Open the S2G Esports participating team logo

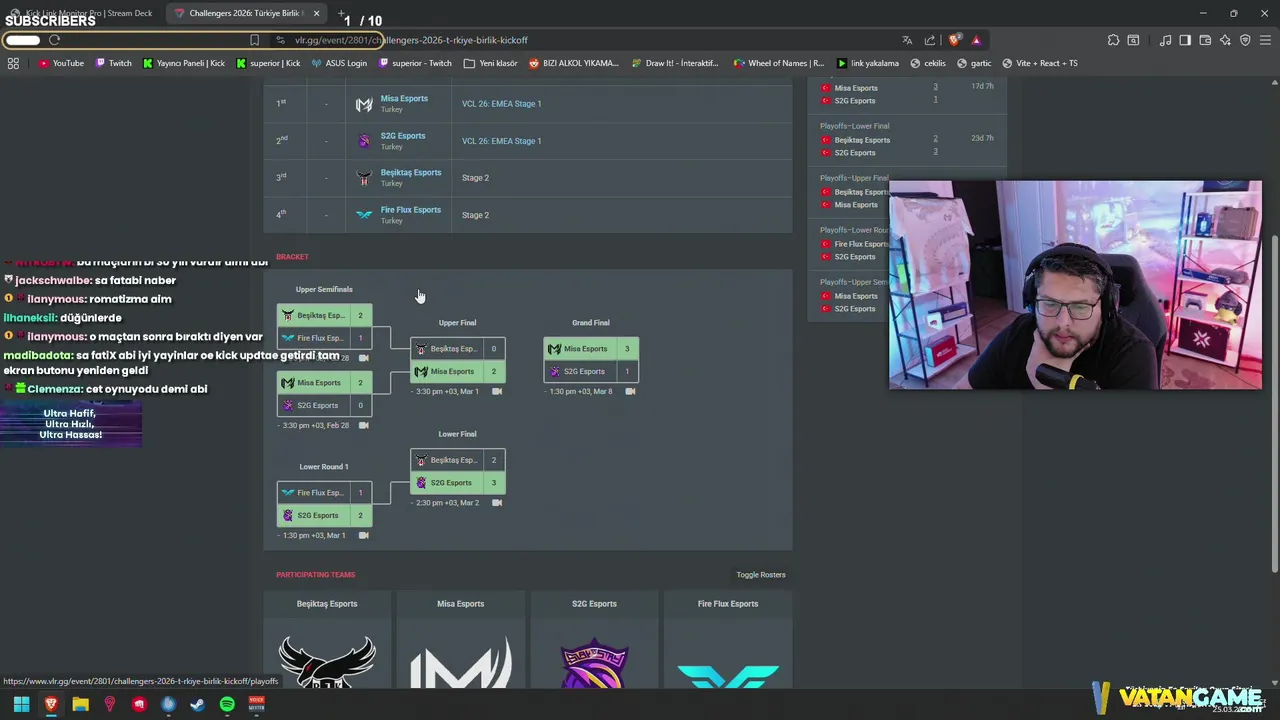(x=594, y=662)
